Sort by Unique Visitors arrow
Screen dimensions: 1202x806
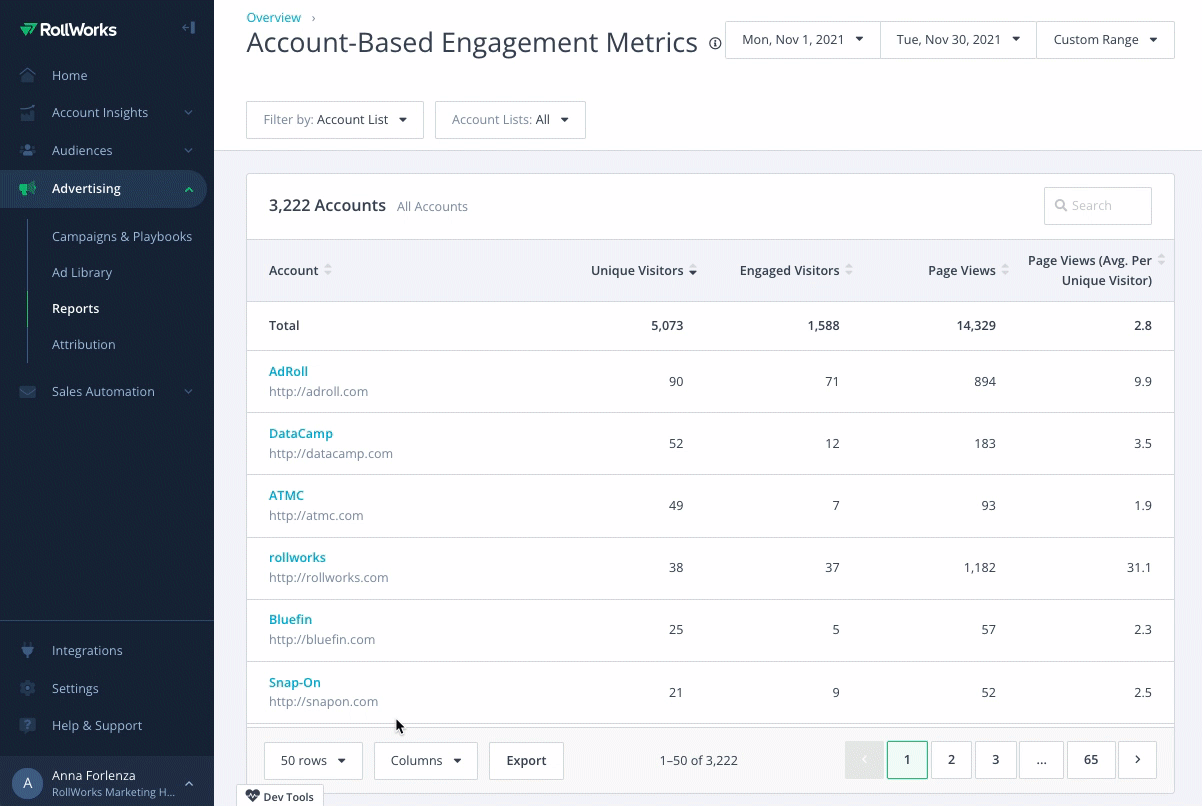693,271
